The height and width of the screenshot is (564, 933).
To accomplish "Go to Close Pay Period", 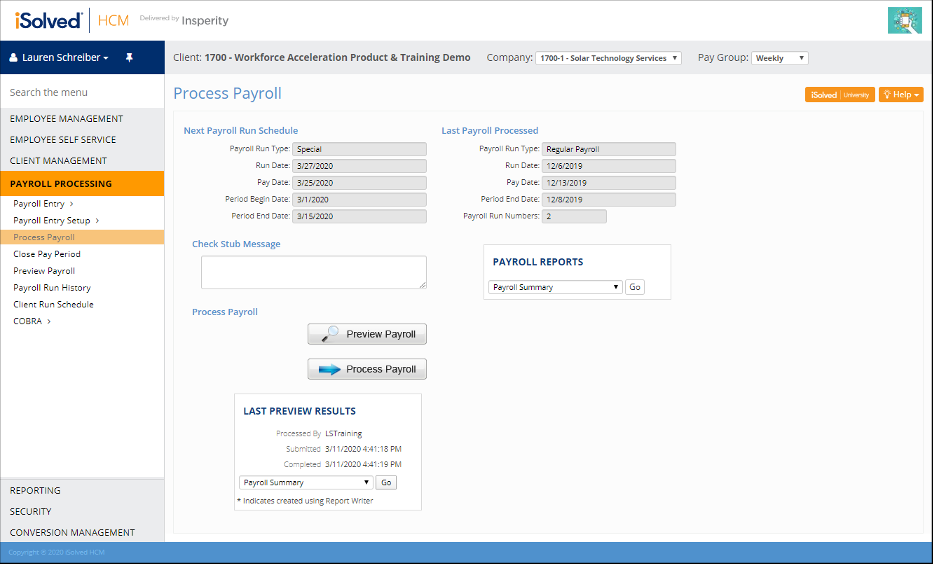I will [x=47, y=254].
